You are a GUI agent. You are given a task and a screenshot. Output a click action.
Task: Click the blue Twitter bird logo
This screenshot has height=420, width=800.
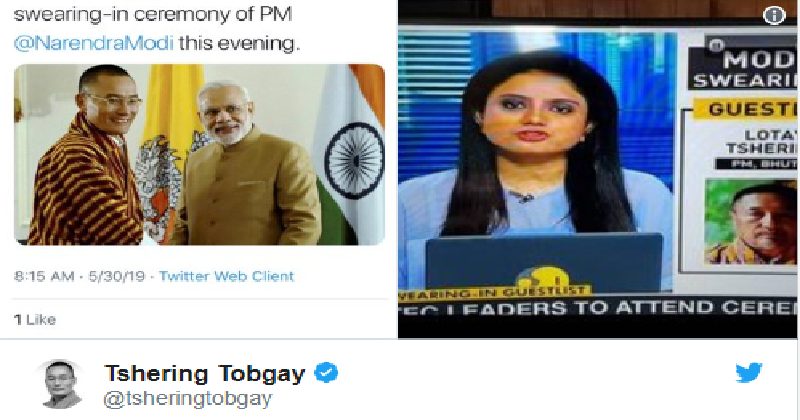coord(748,373)
